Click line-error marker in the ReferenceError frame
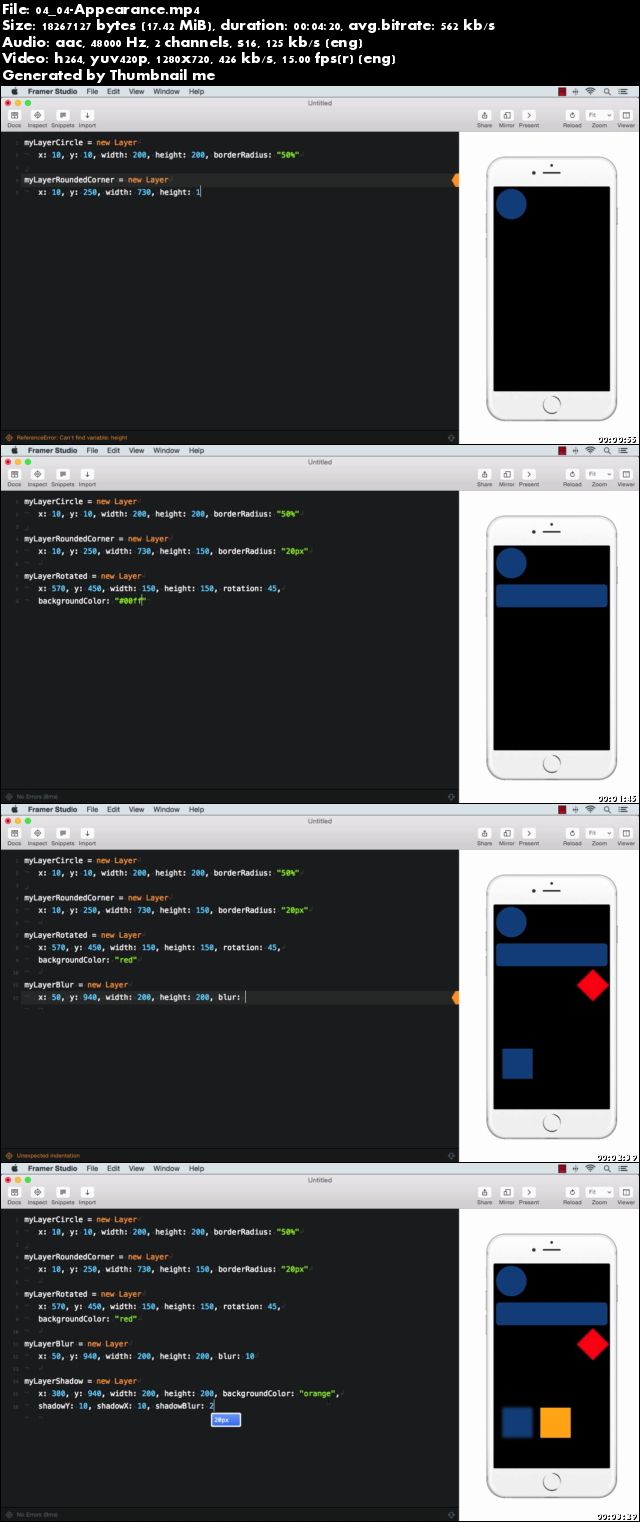This screenshot has width=640, height=1522. [x=456, y=180]
